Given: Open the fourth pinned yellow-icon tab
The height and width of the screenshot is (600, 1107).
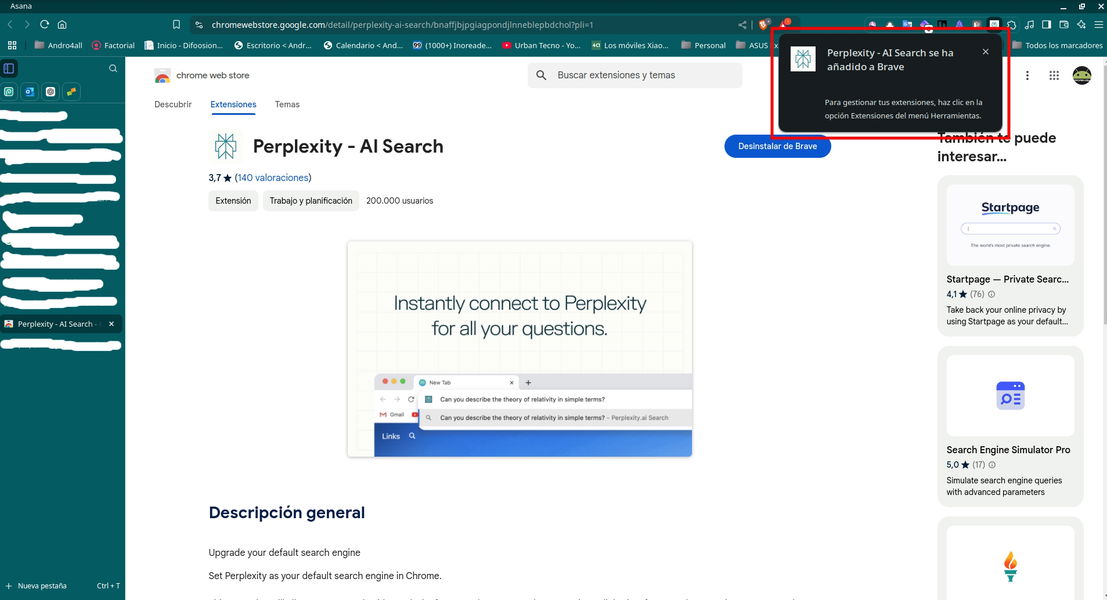Looking at the screenshot, I should (x=71, y=92).
